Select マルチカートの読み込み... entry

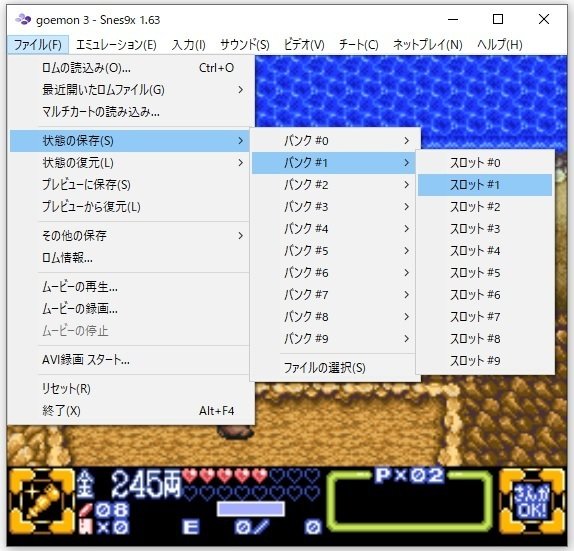pos(131,112)
